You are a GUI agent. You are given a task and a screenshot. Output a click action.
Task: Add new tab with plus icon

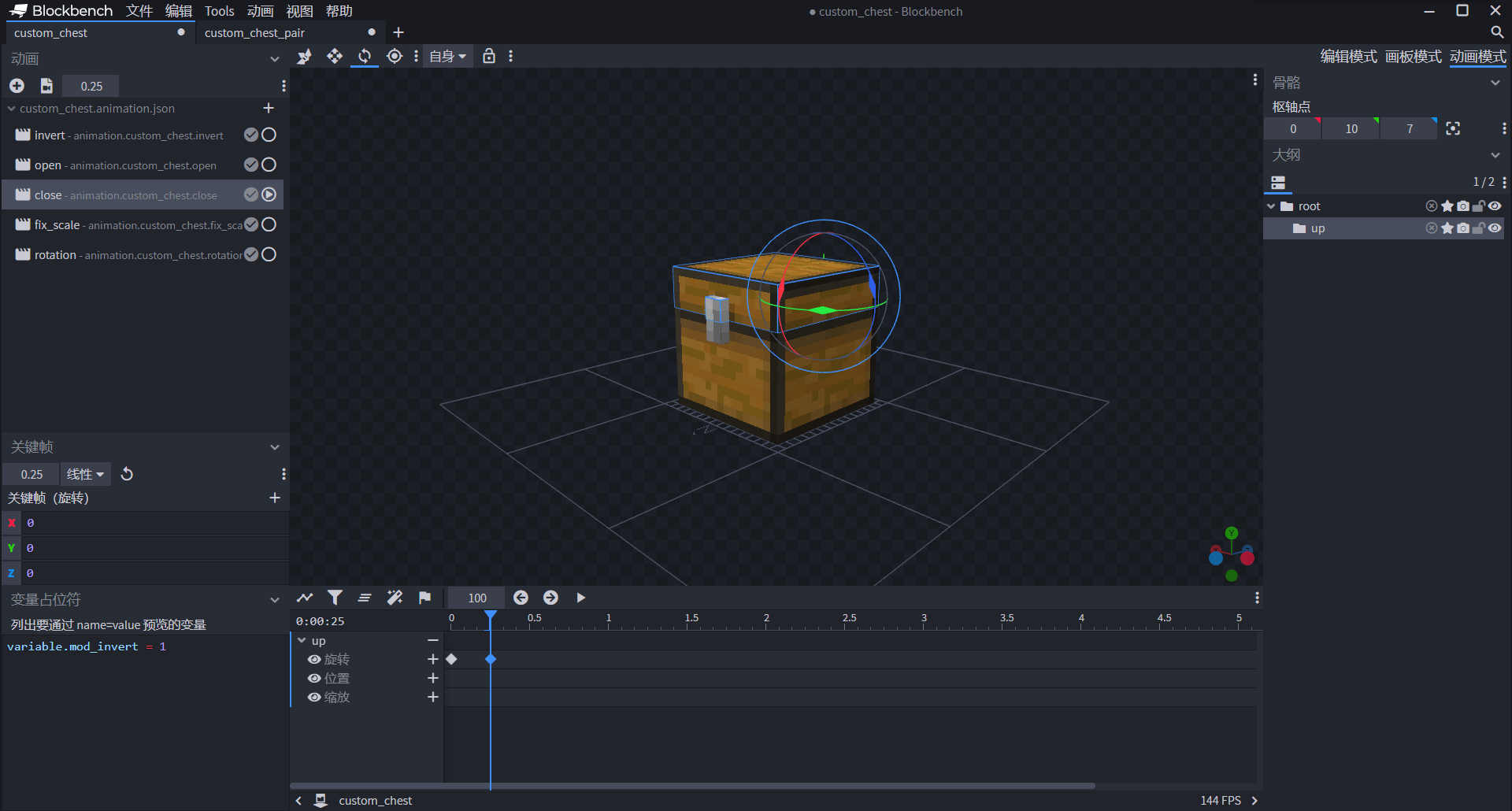click(x=398, y=32)
